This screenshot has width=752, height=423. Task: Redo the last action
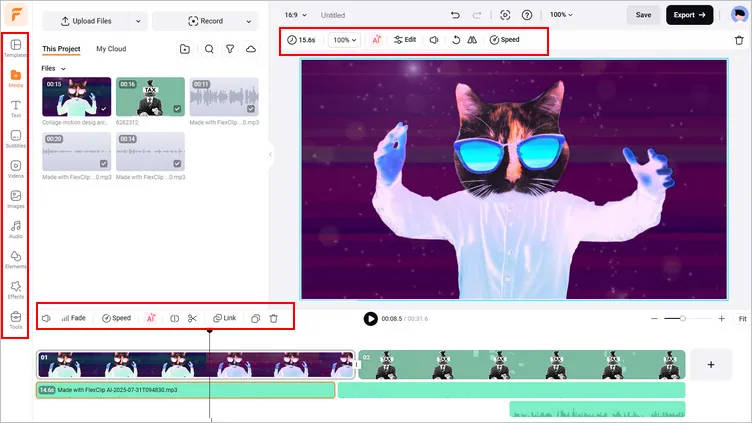(477, 15)
